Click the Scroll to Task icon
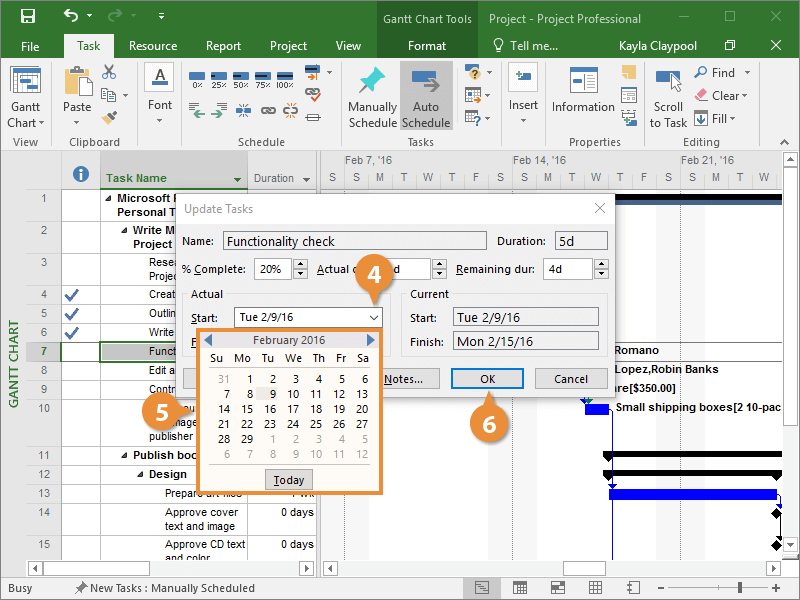Viewport: 800px width, 600px height. 668,82
